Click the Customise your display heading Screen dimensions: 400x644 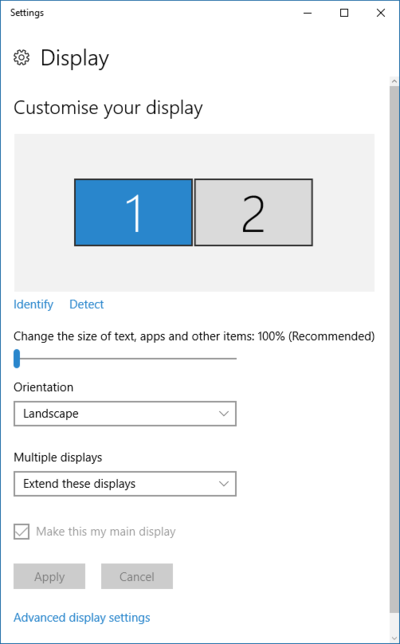click(x=108, y=108)
